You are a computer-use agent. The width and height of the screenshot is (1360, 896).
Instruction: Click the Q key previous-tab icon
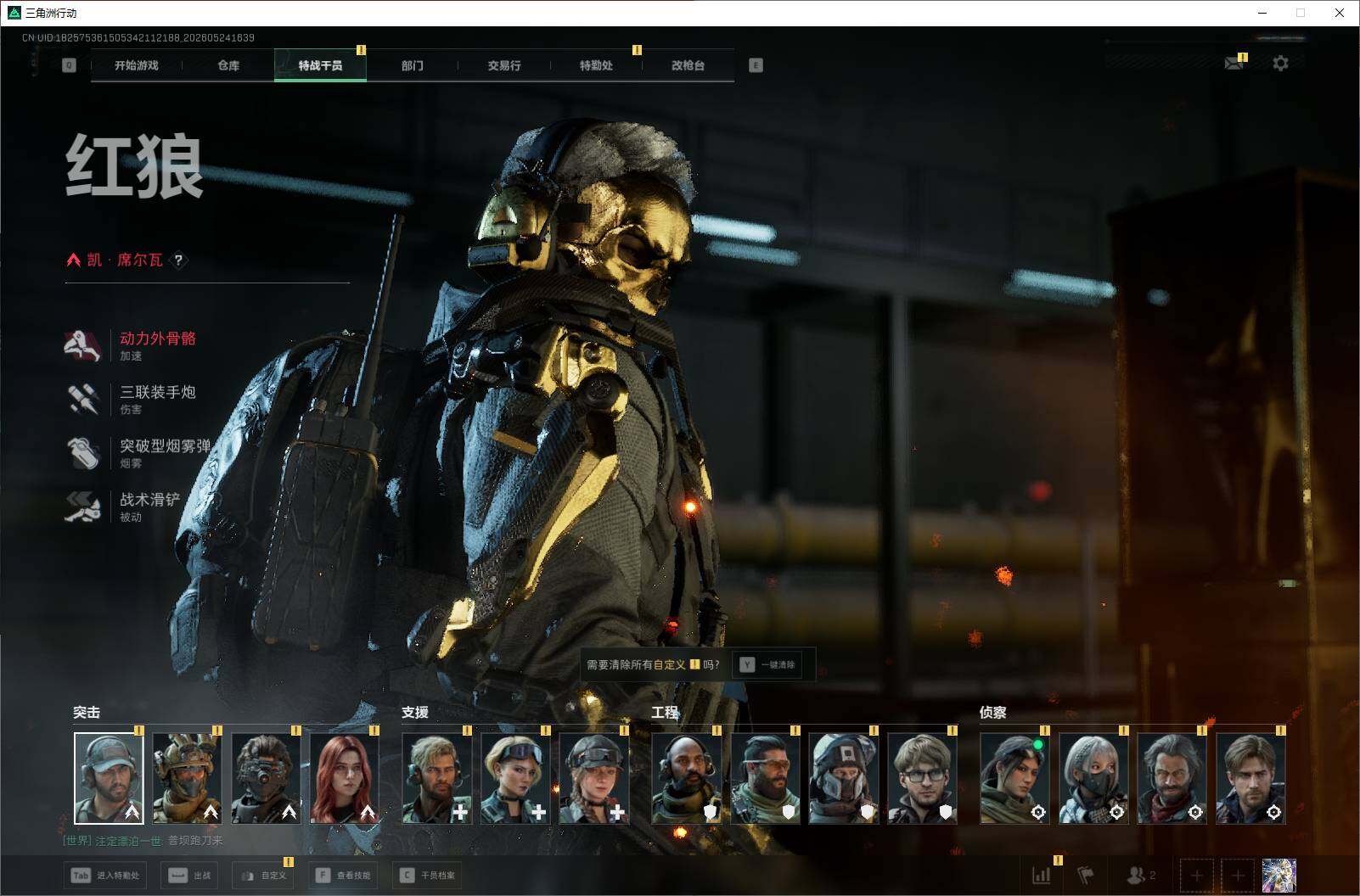pos(70,65)
